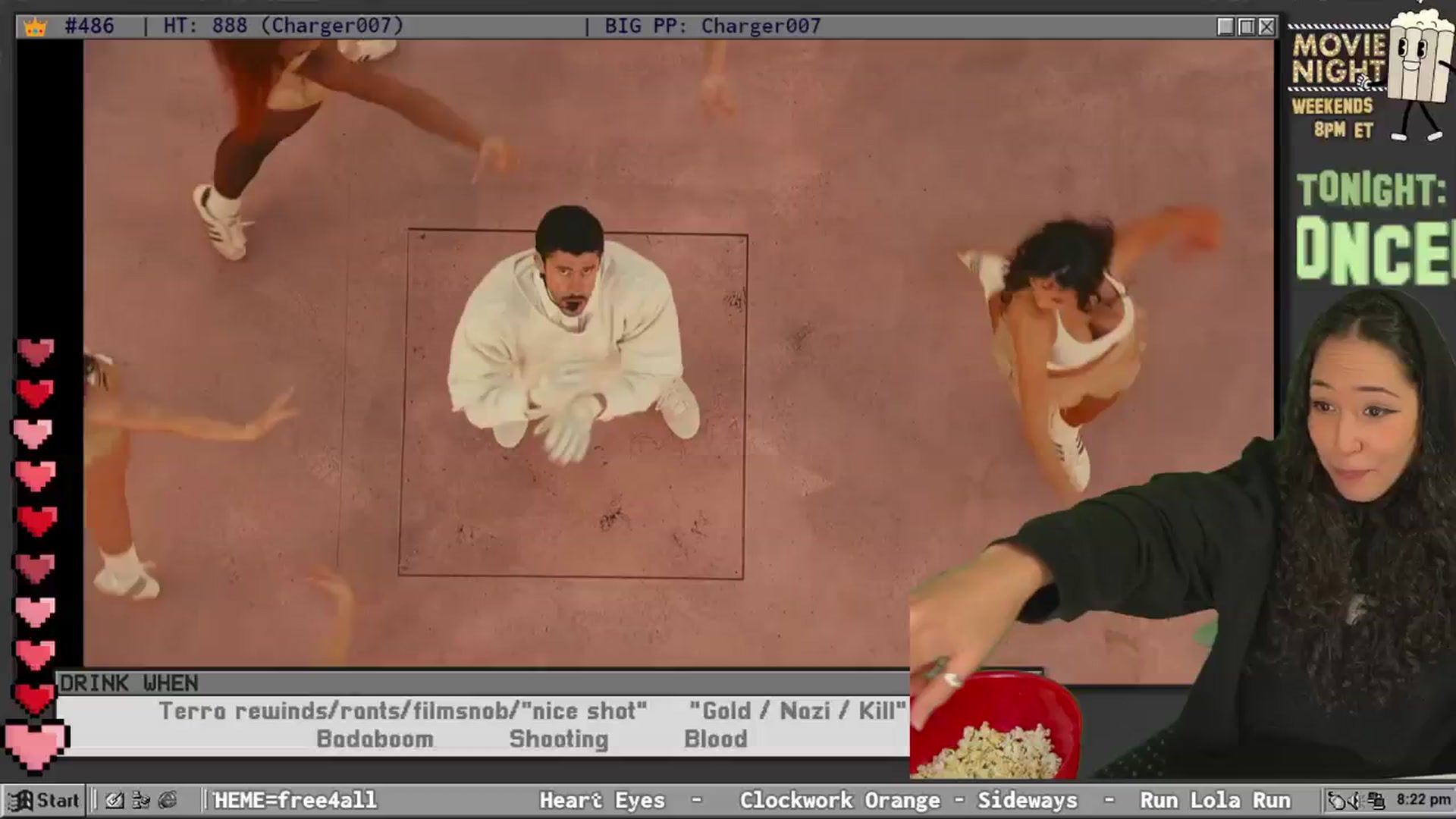The image size is (1456, 819).
Task: Open the Start menu button
Action: pyautogui.click(x=44, y=800)
